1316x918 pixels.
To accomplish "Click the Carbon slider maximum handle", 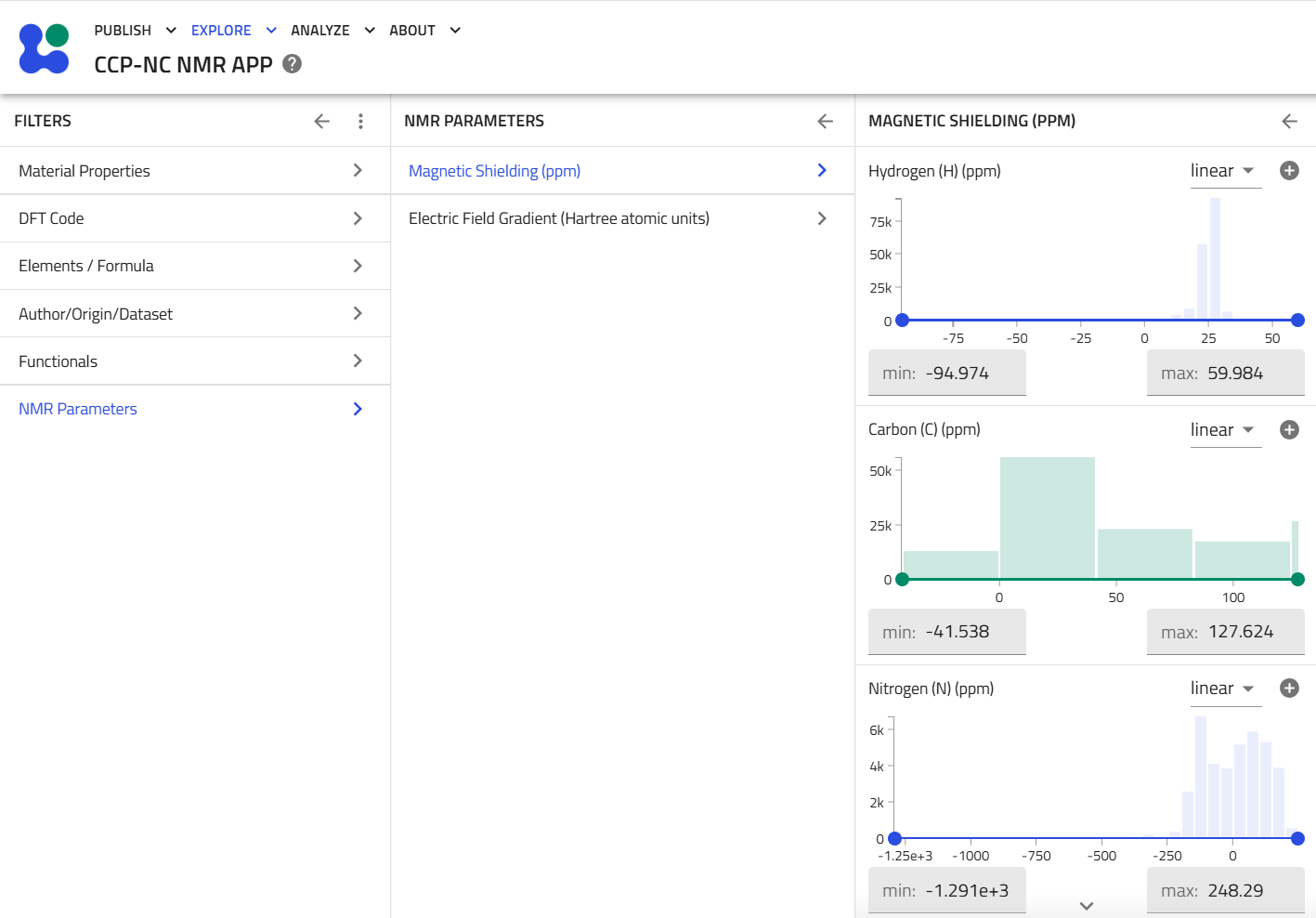I will tap(1298, 580).
